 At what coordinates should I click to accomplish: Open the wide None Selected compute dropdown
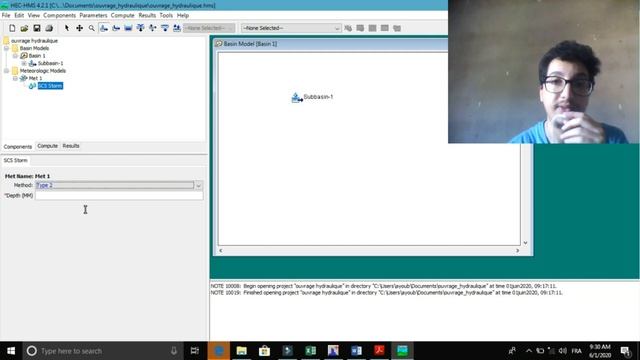(291, 28)
